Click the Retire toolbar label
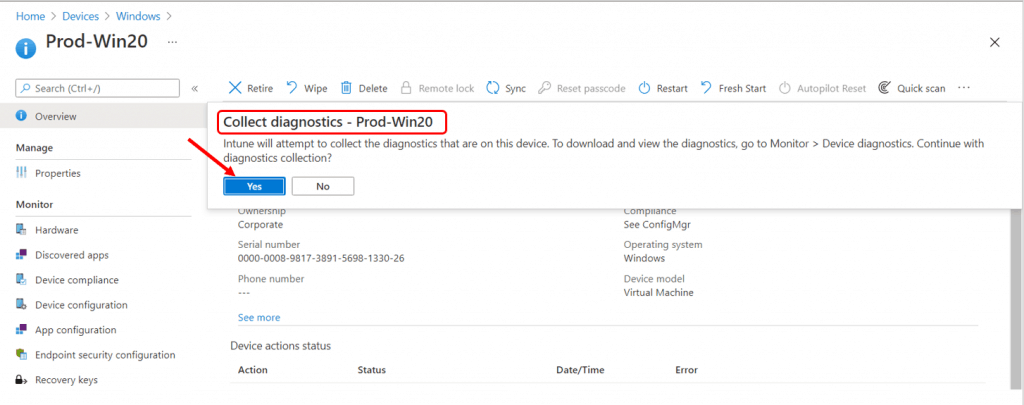The width and height of the screenshot is (1024, 405). tap(260, 88)
